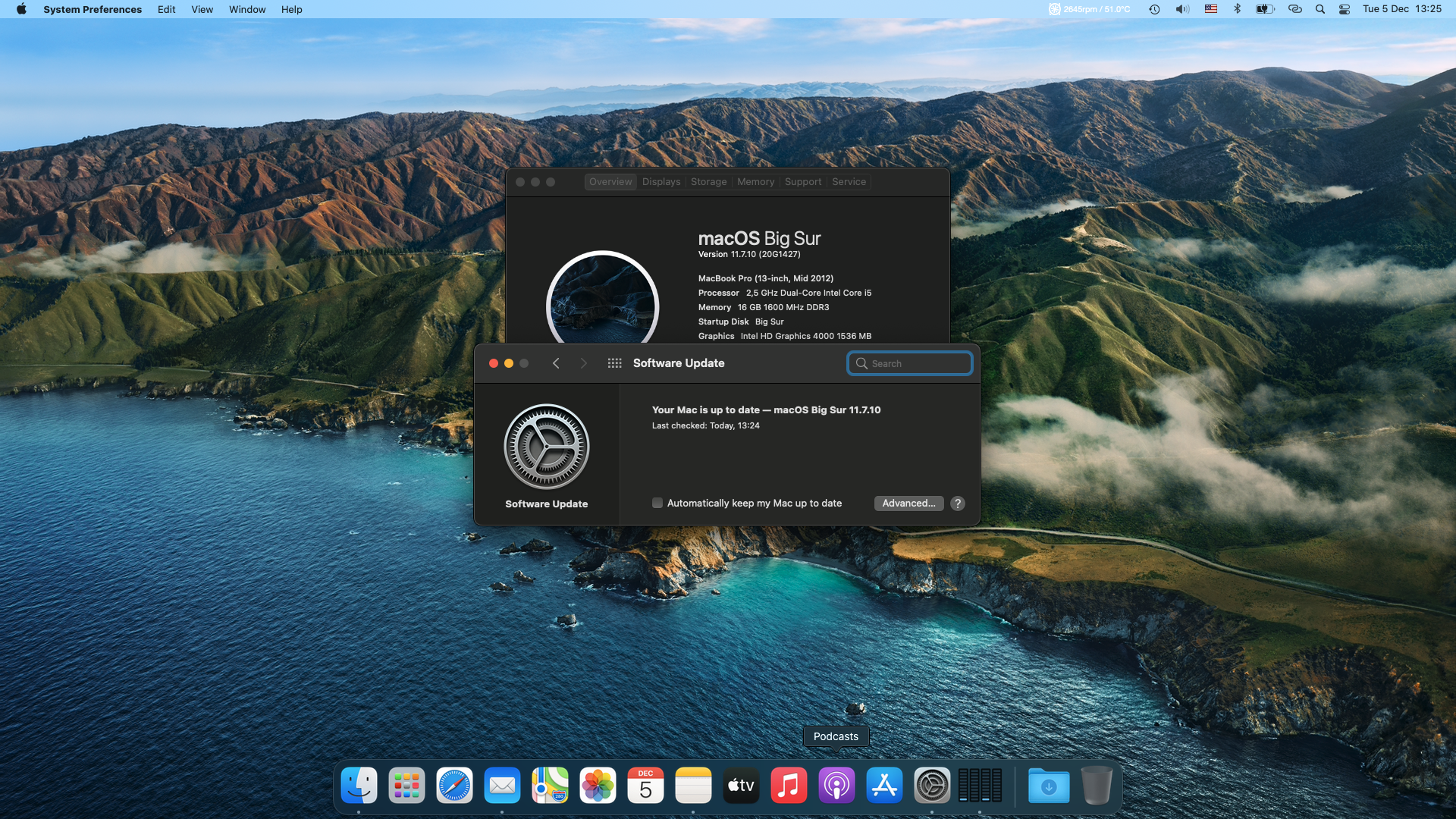Toggle automatically keep Mac up to date
This screenshot has height=819, width=1456.
(657, 503)
